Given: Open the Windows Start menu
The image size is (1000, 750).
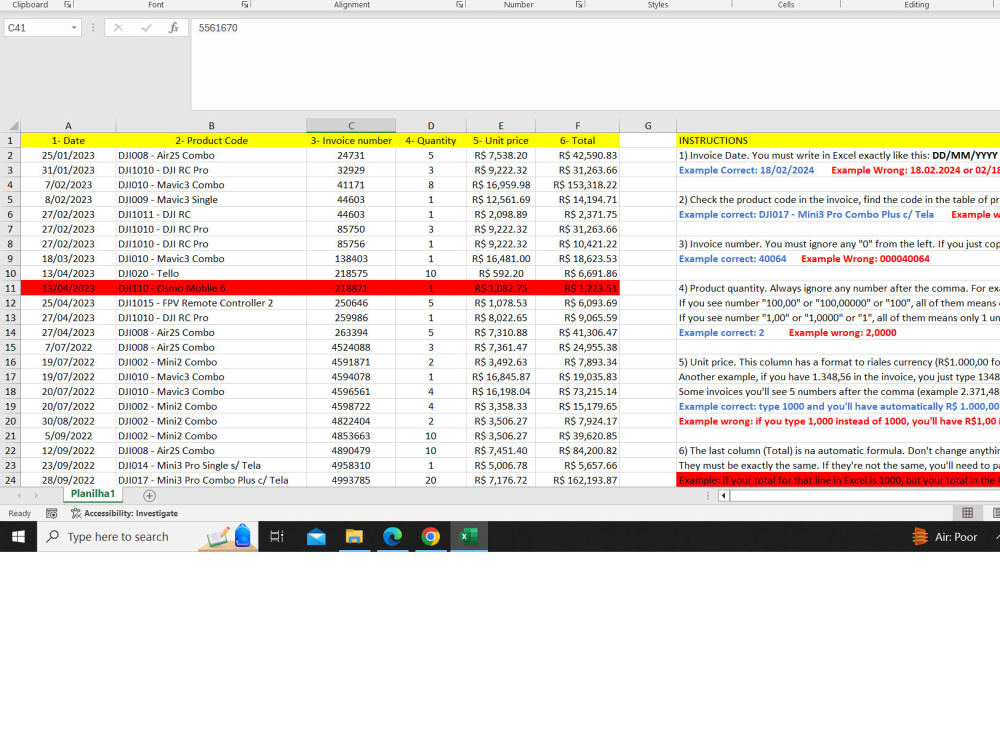Looking at the screenshot, I should coord(18,536).
